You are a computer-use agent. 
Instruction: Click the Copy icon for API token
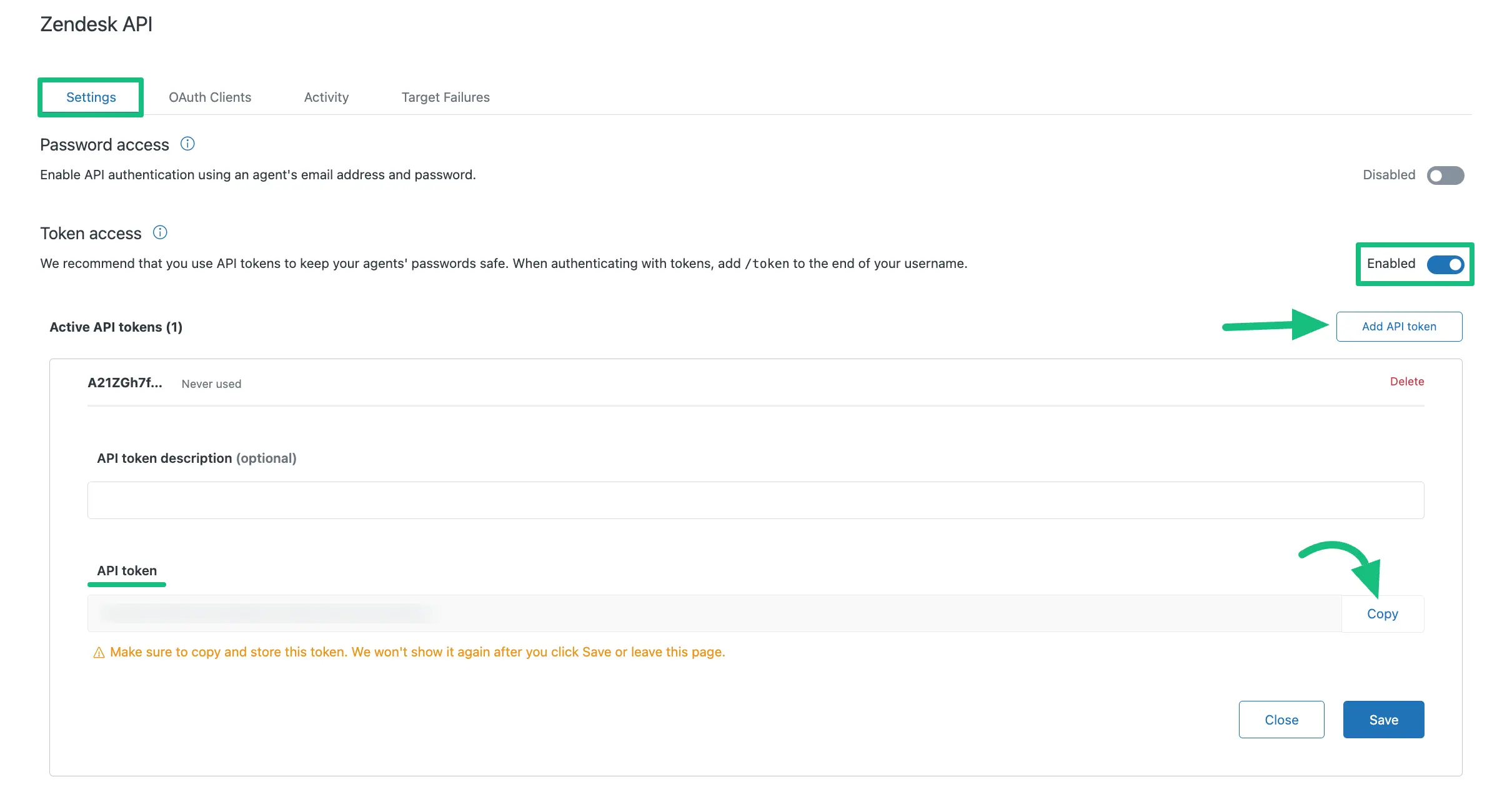1383,612
